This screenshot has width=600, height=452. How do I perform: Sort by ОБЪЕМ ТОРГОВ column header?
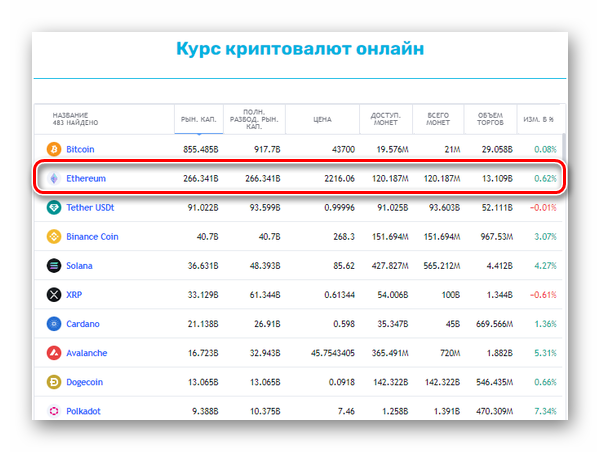pyautogui.click(x=490, y=119)
